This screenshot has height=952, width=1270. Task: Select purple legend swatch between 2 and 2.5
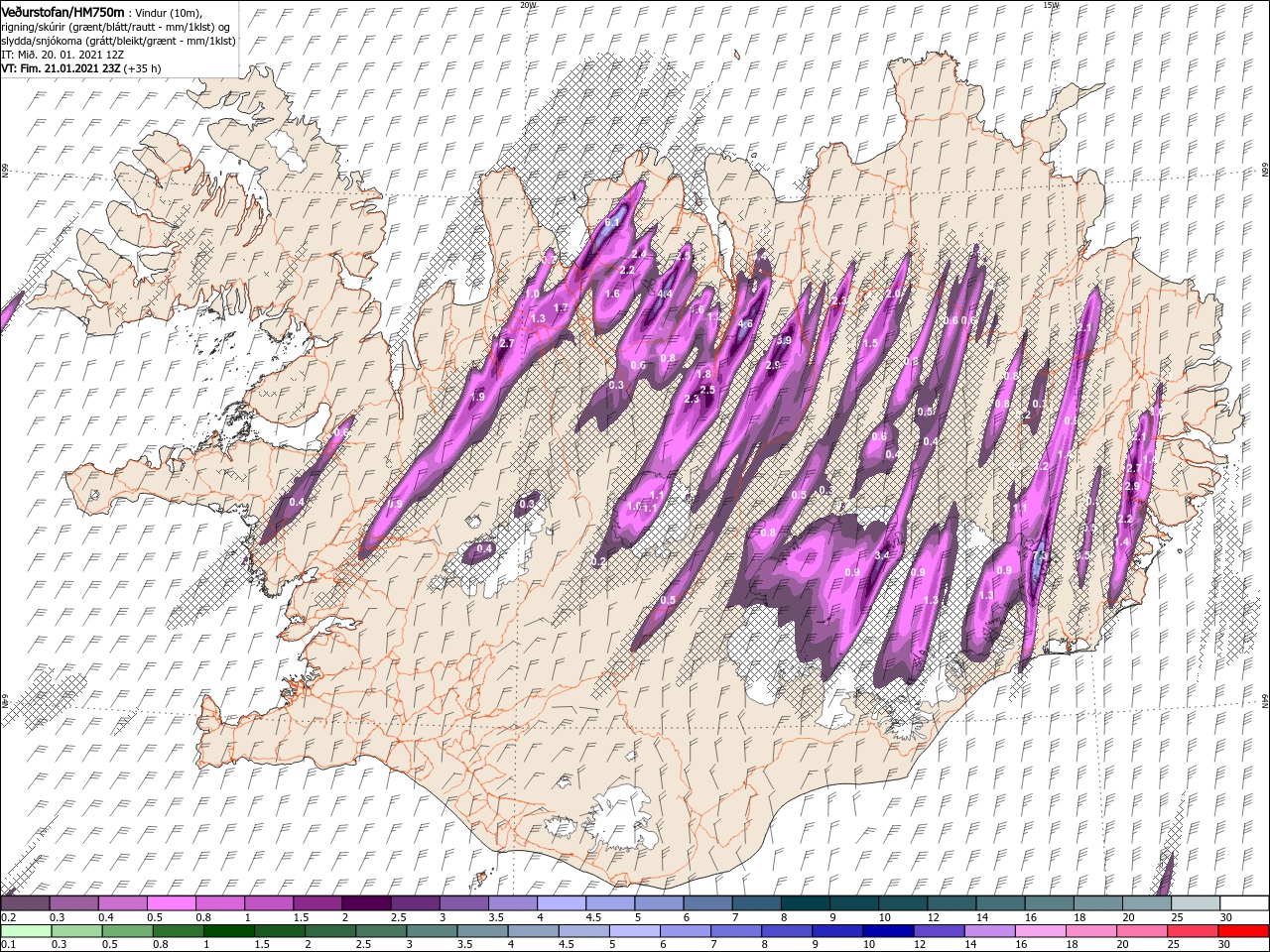click(366, 902)
